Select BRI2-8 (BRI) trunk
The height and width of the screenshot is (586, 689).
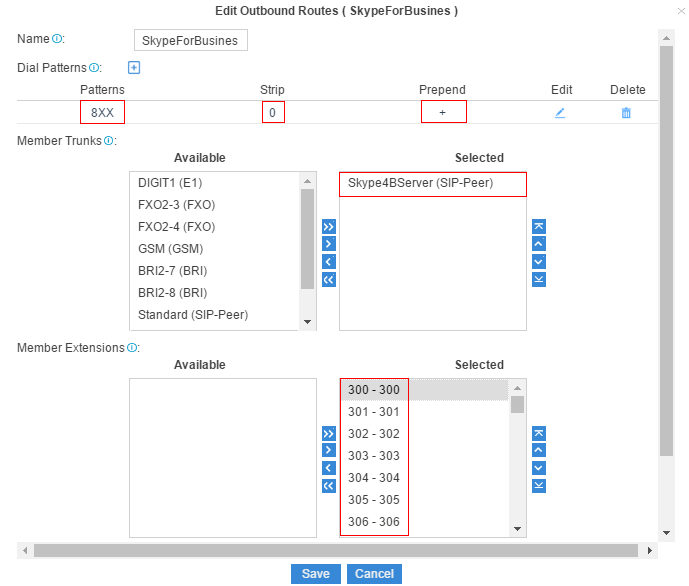point(214,293)
